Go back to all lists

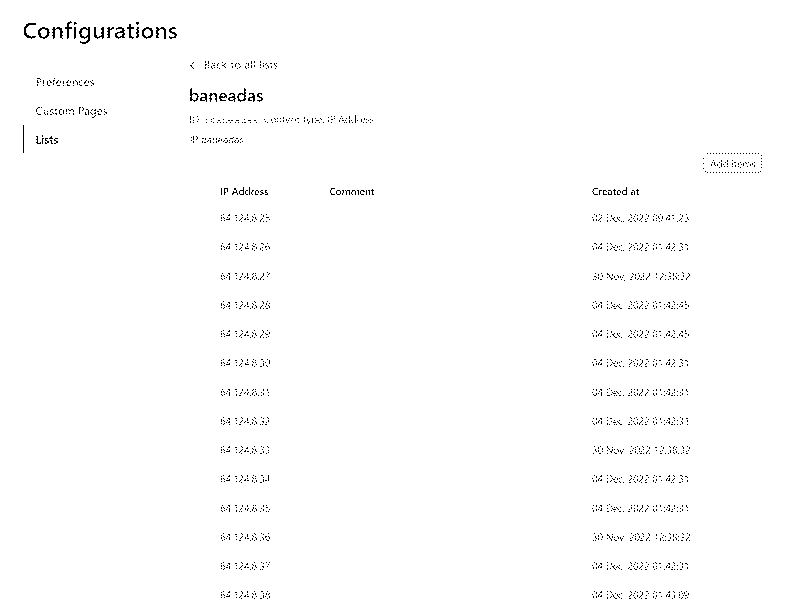click(x=240, y=65)
